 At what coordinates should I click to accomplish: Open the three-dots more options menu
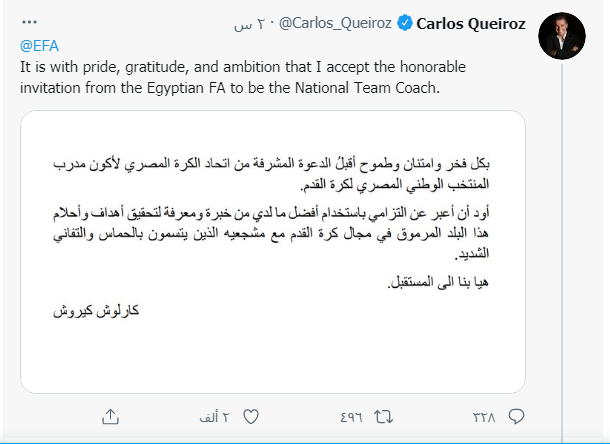(30, 24)
